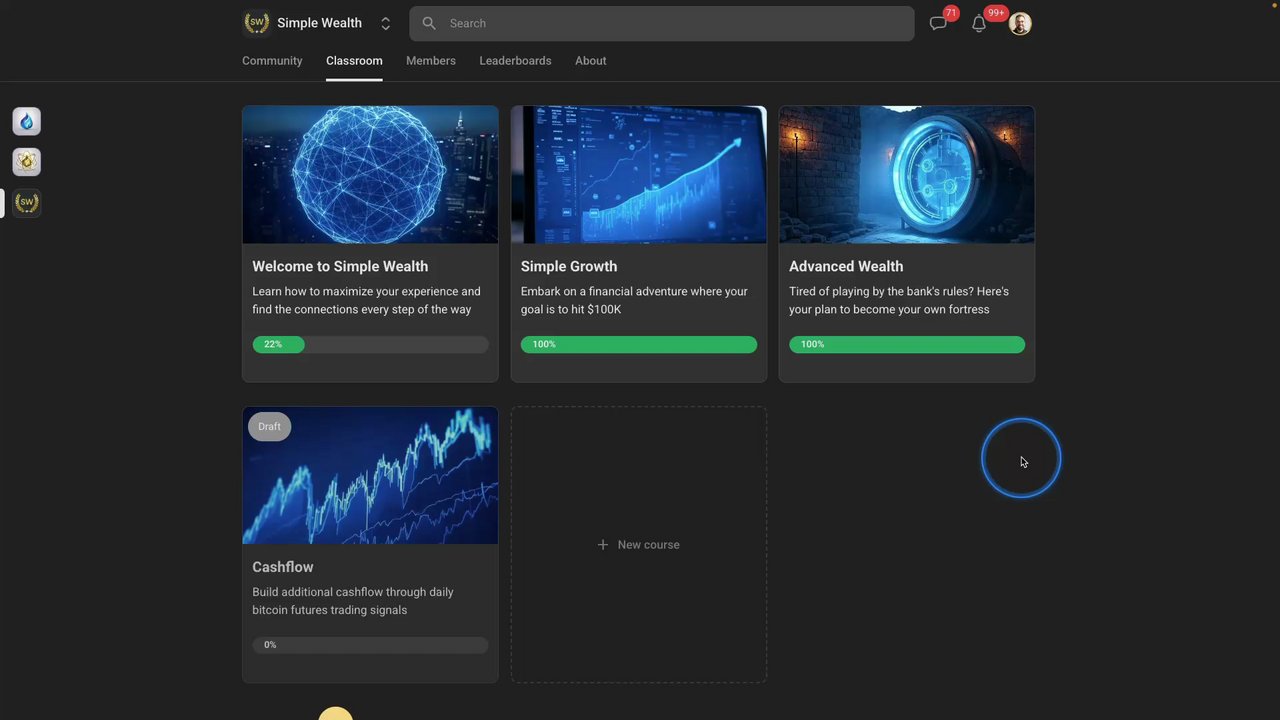Switch to the Community tab
The height and width of the screenshot is (720, 1280).
[272, 61]
